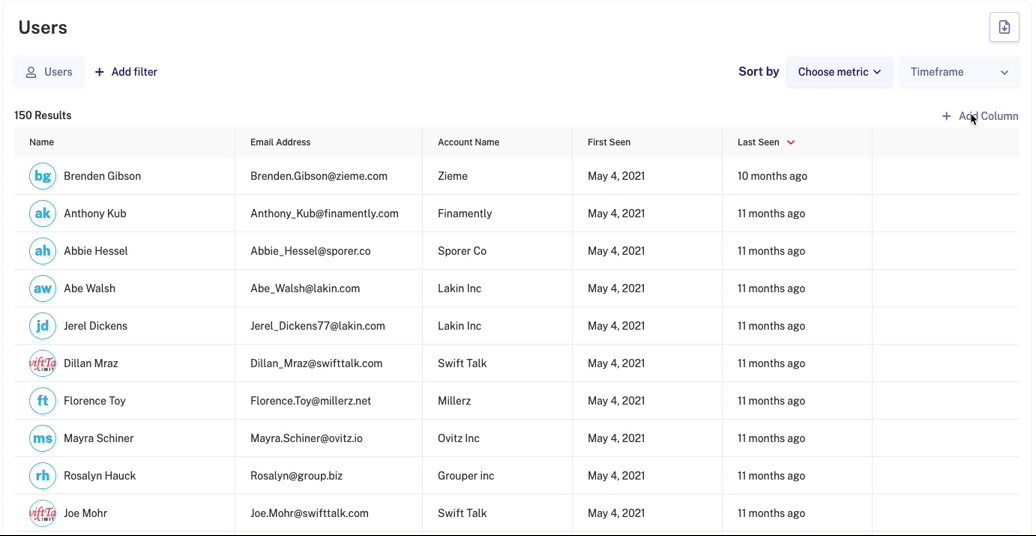1036x536 pixels.
Task: Click the export download icon
Action: [x=1004, y=28]
